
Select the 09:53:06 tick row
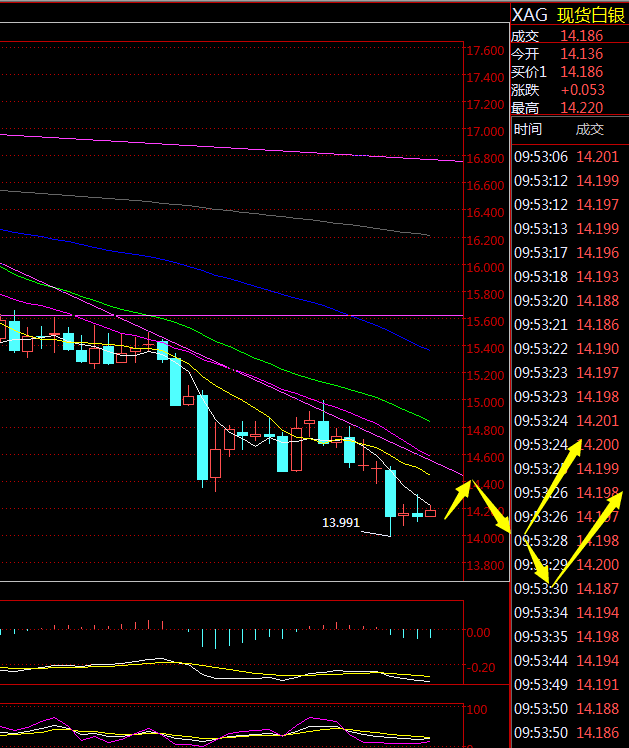[568, 156]
